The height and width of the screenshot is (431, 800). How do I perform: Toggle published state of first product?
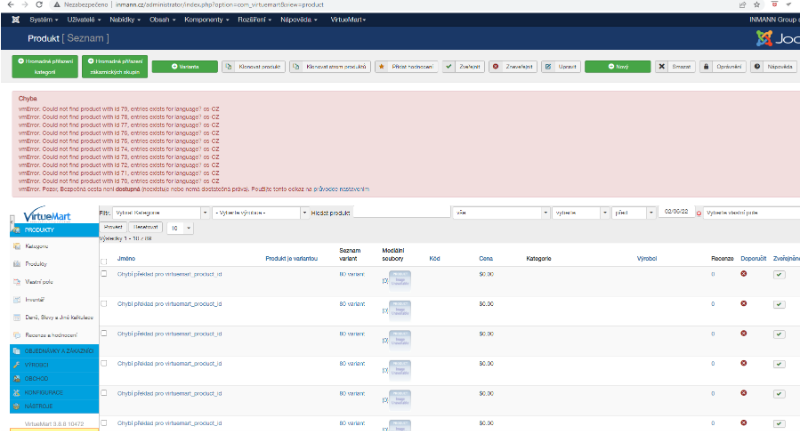pyautogui.click(x=779, y=274)
